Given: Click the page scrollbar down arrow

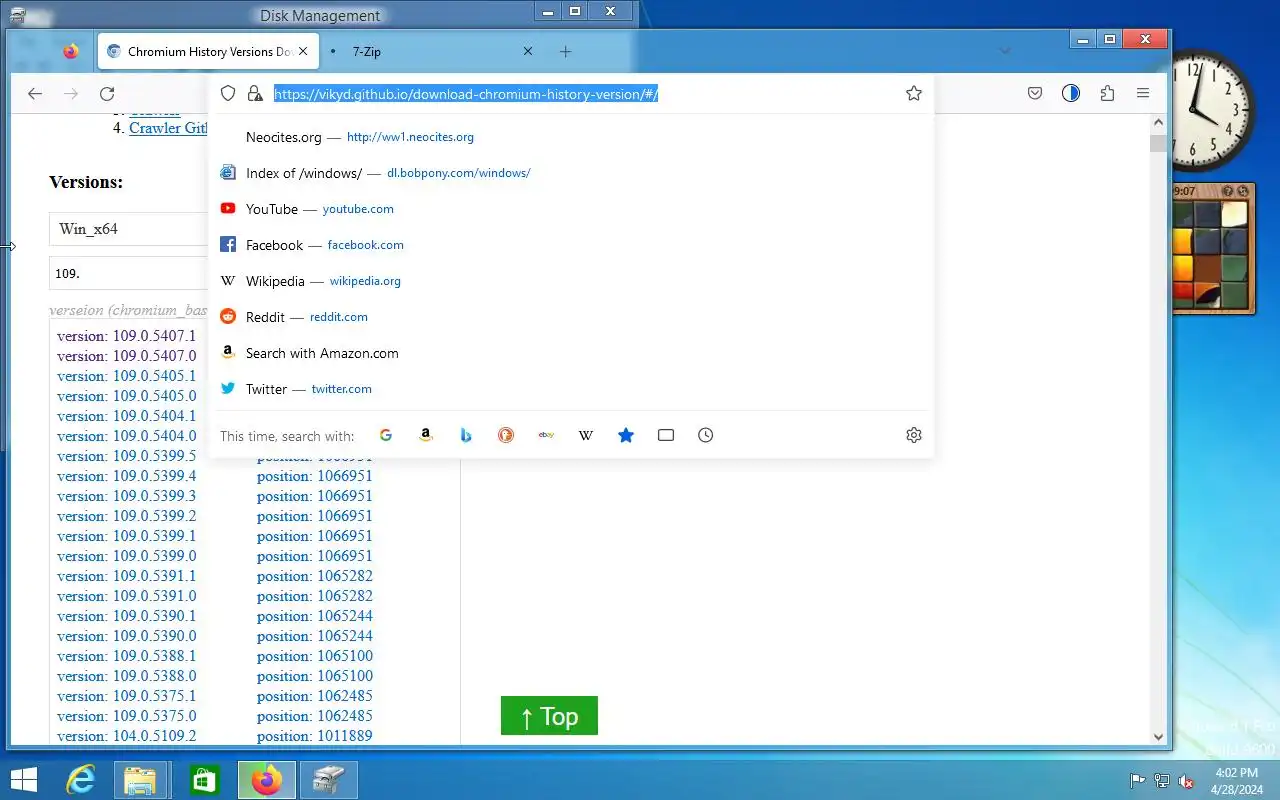Looking at the screenshot, I should [1159, 737].
